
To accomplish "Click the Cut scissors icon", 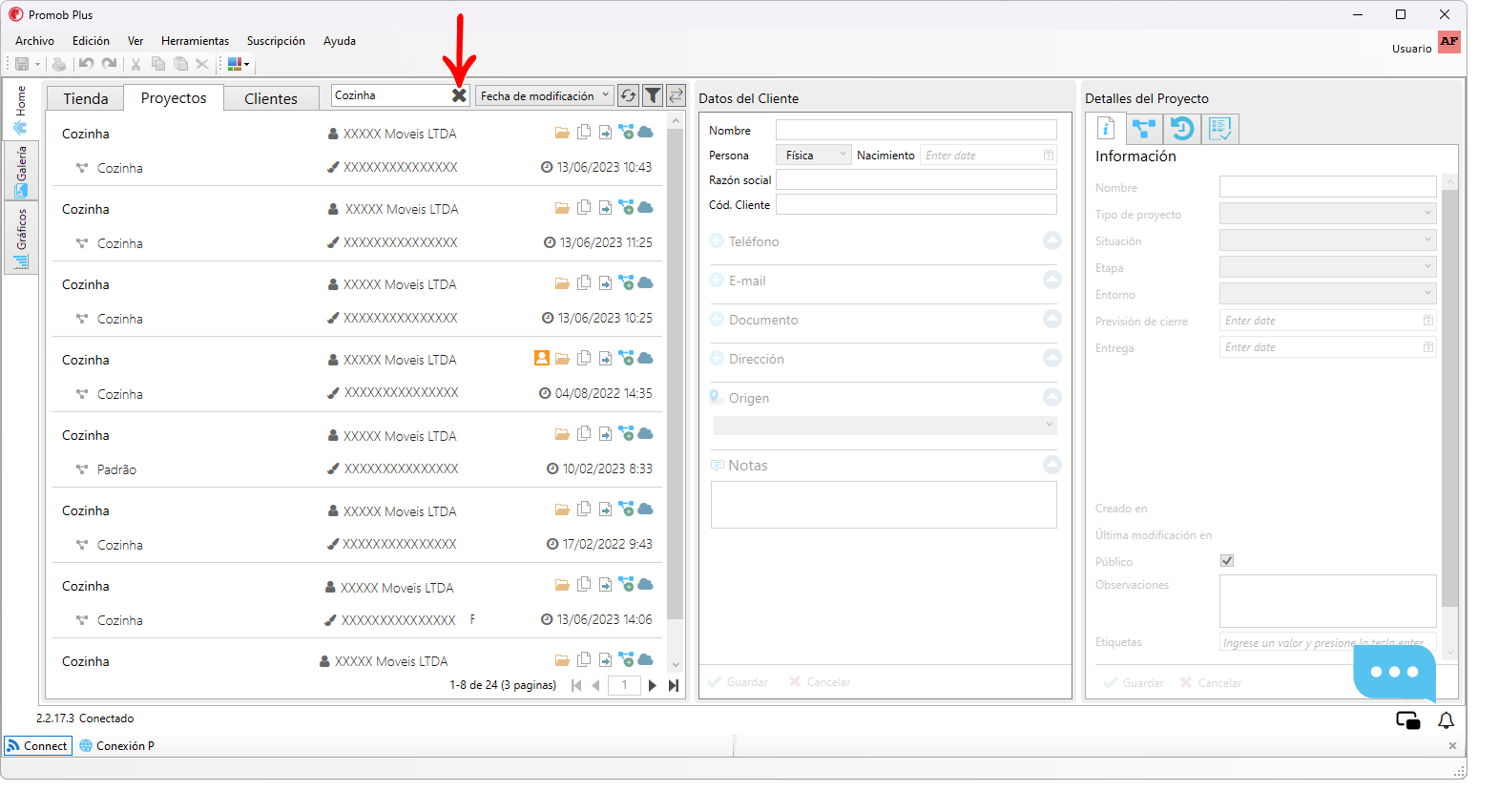I will (x=135, y=64).
